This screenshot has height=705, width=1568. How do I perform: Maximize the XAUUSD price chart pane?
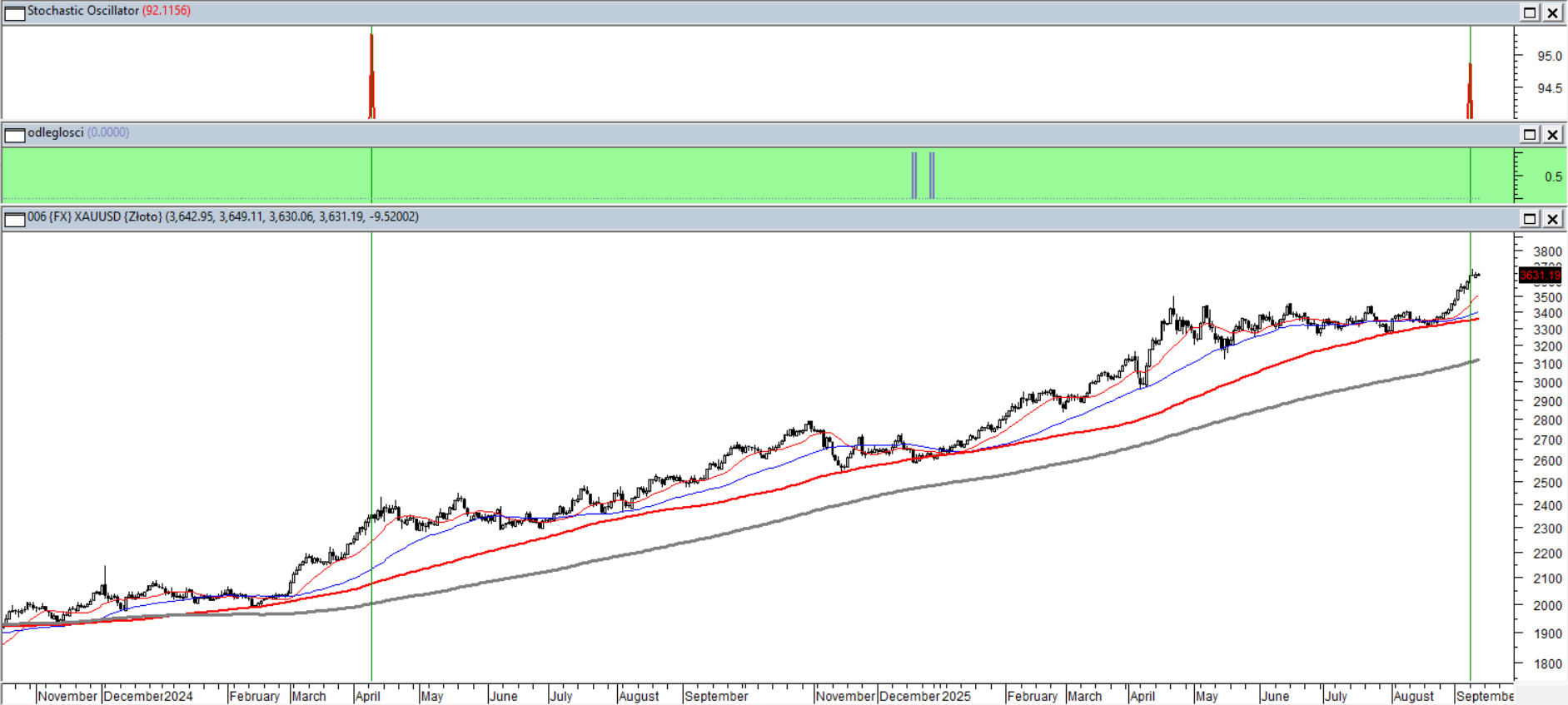click(x=1530, y=218)
